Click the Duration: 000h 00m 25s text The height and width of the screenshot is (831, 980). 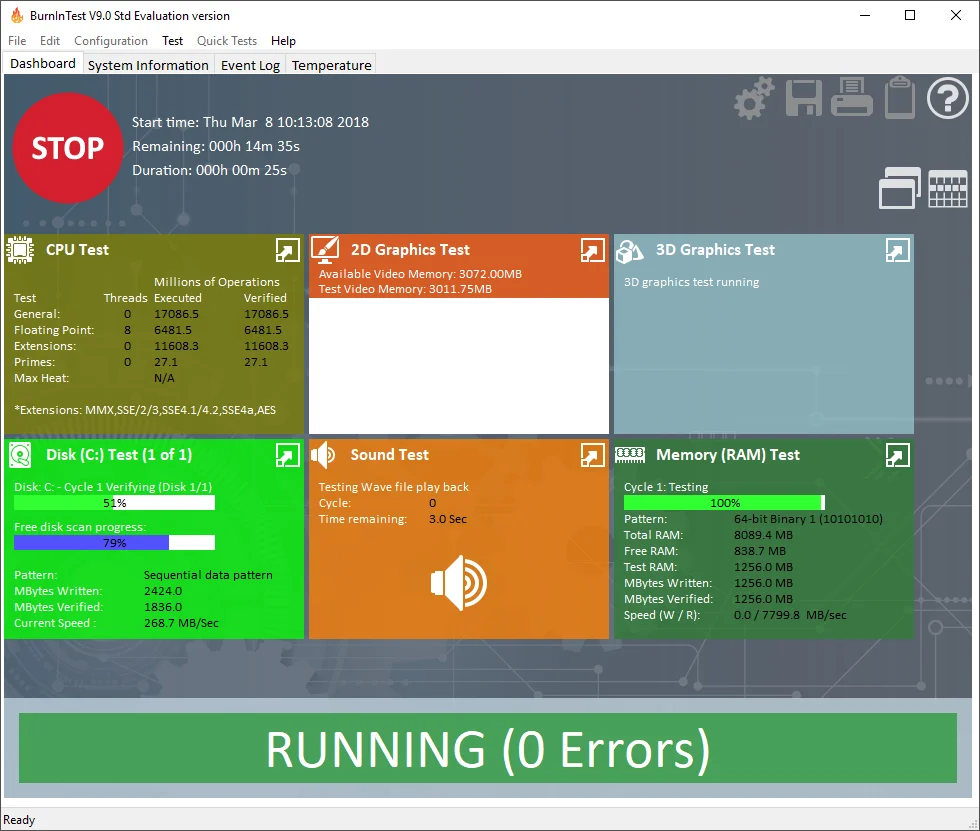(209, 171)
